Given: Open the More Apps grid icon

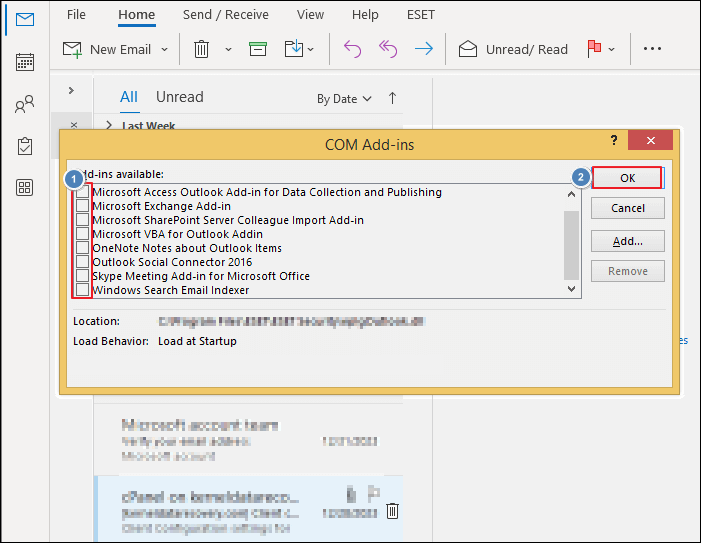Looking at the screenshot, I should (x=25, y=188).
